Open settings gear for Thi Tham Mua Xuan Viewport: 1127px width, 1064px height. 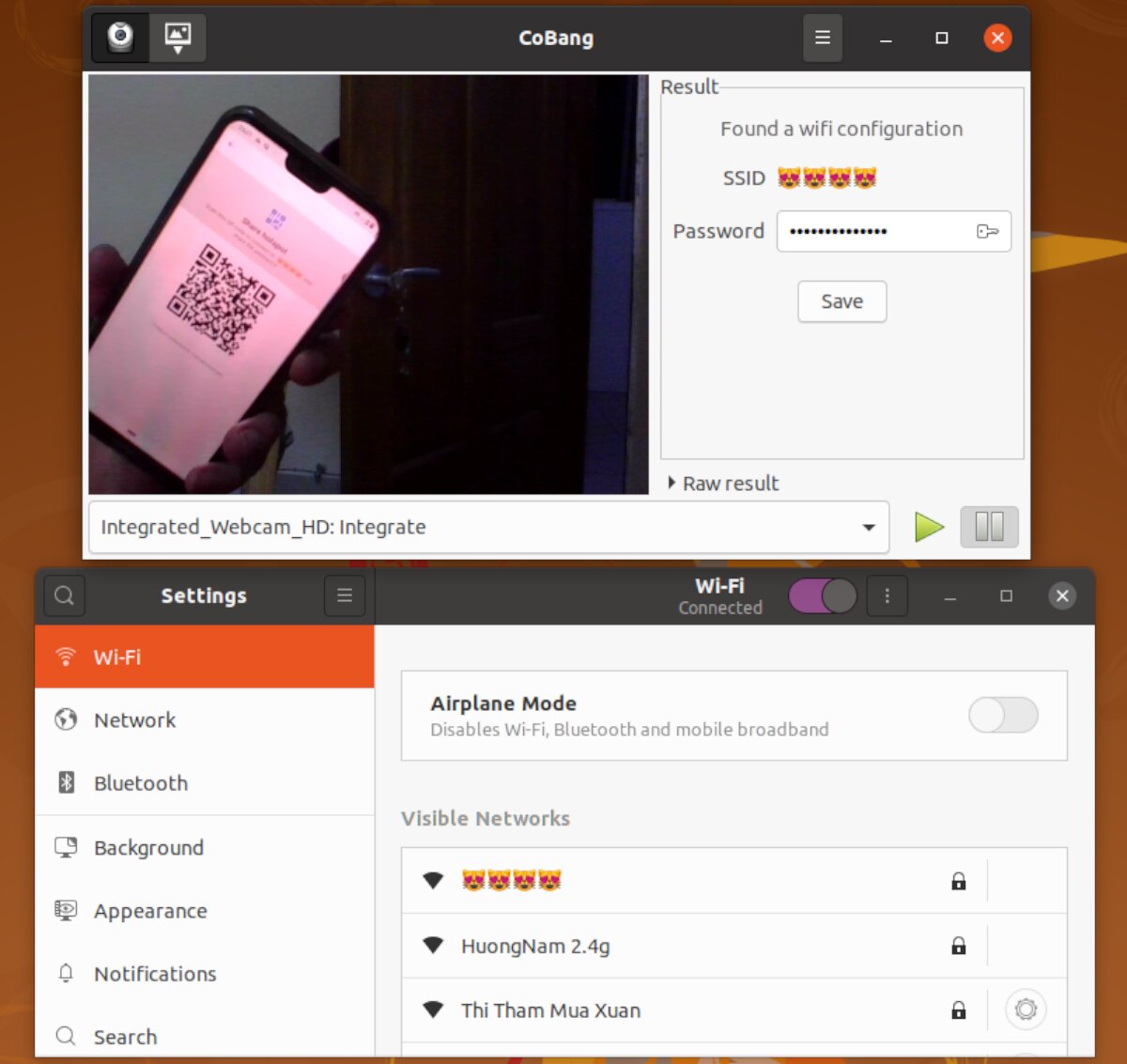coord(1025,1010)
